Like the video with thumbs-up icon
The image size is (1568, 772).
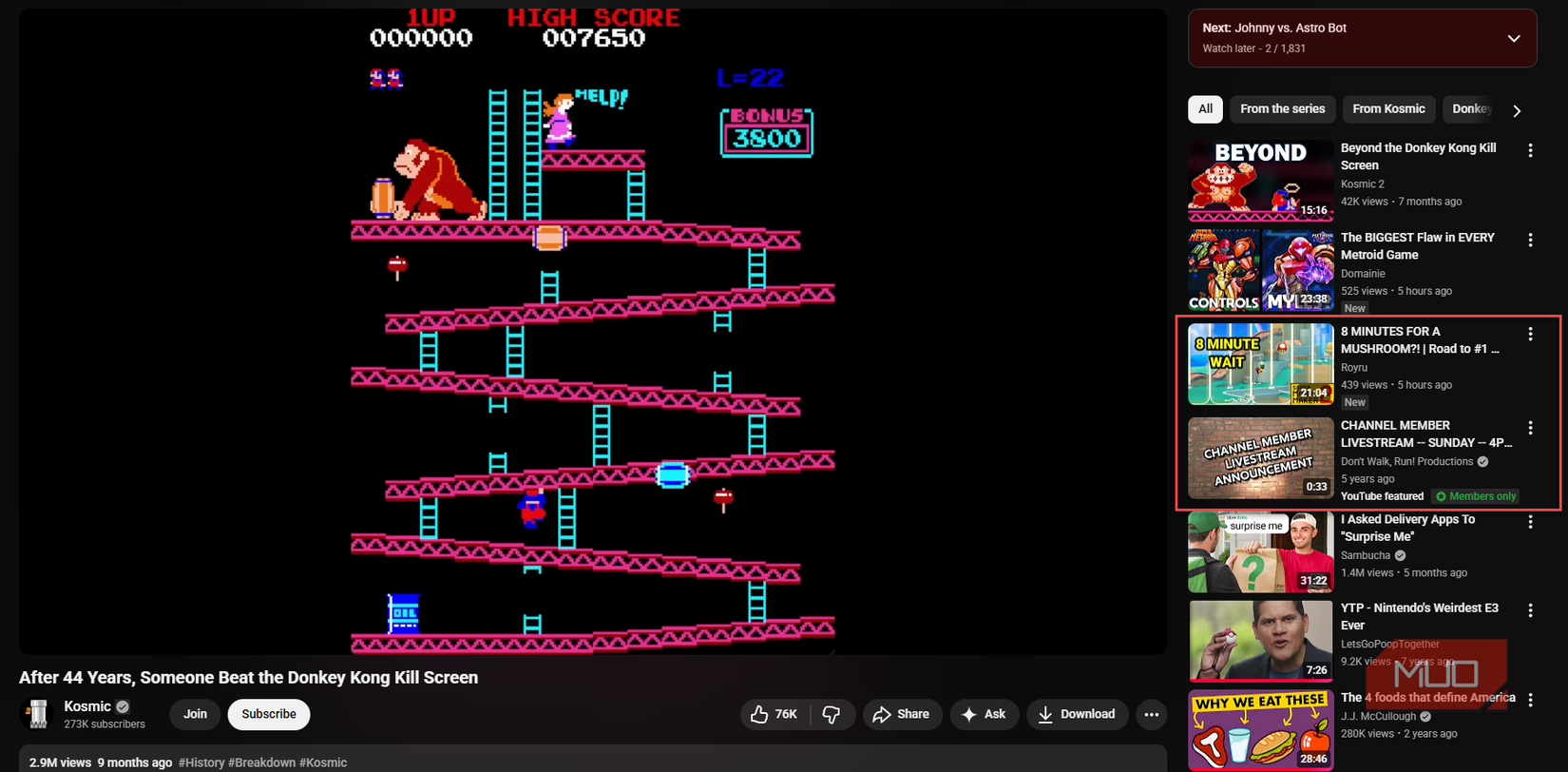tap(774, 714)
